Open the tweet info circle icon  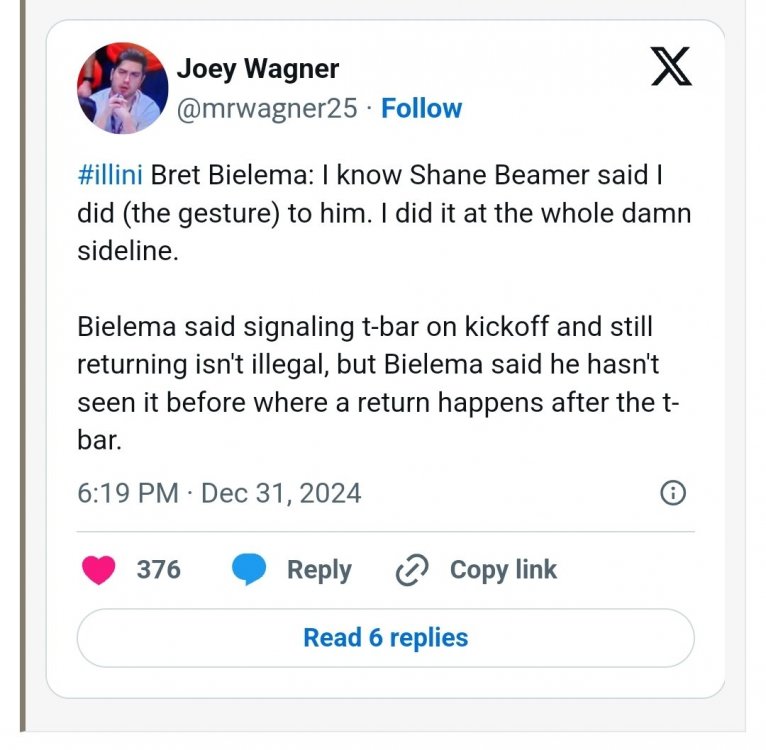coord(673,493)
